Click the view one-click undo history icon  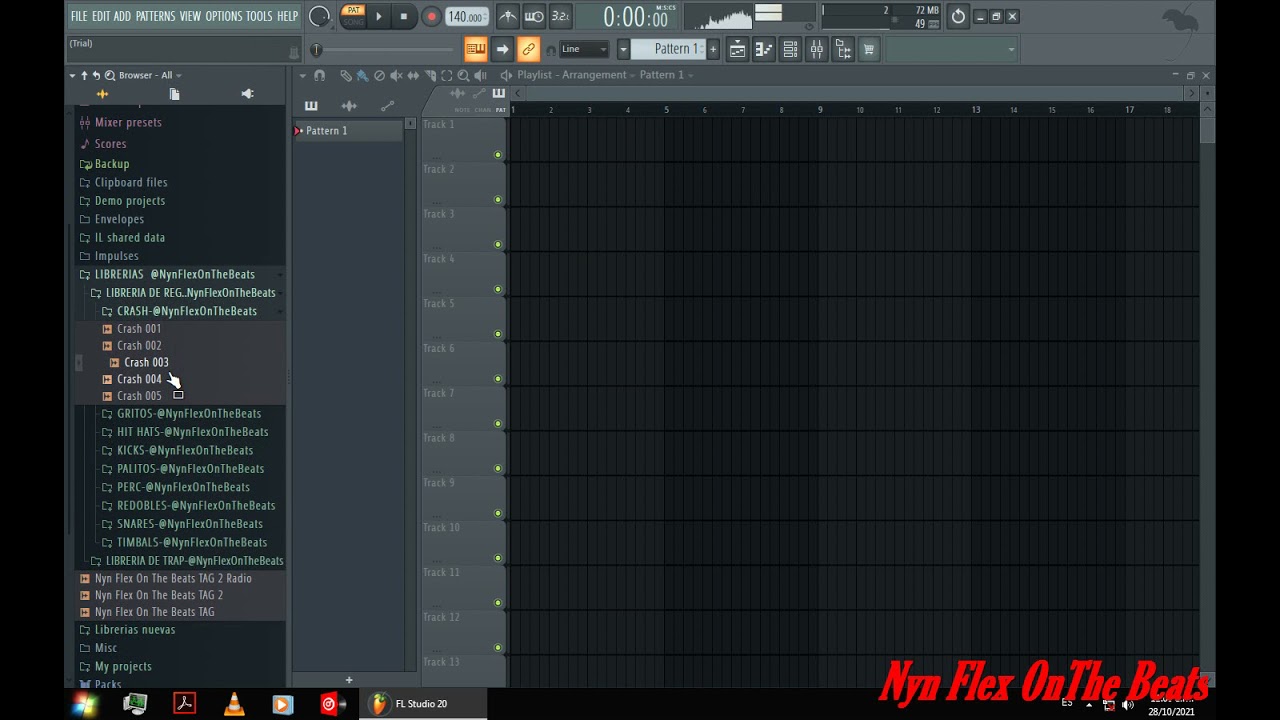(x=958, y=16)
